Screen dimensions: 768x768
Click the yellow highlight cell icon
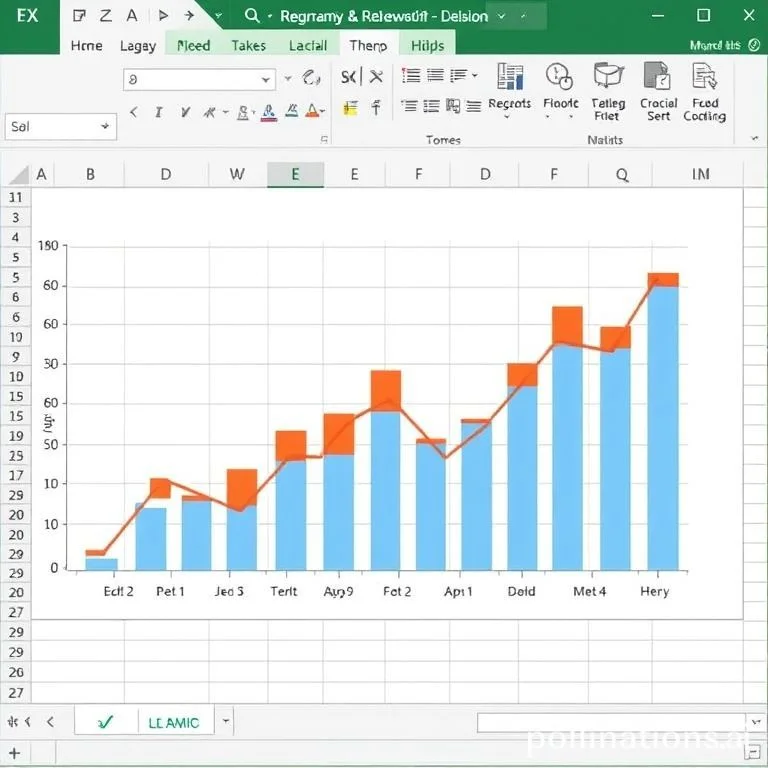tap(350, 107)
